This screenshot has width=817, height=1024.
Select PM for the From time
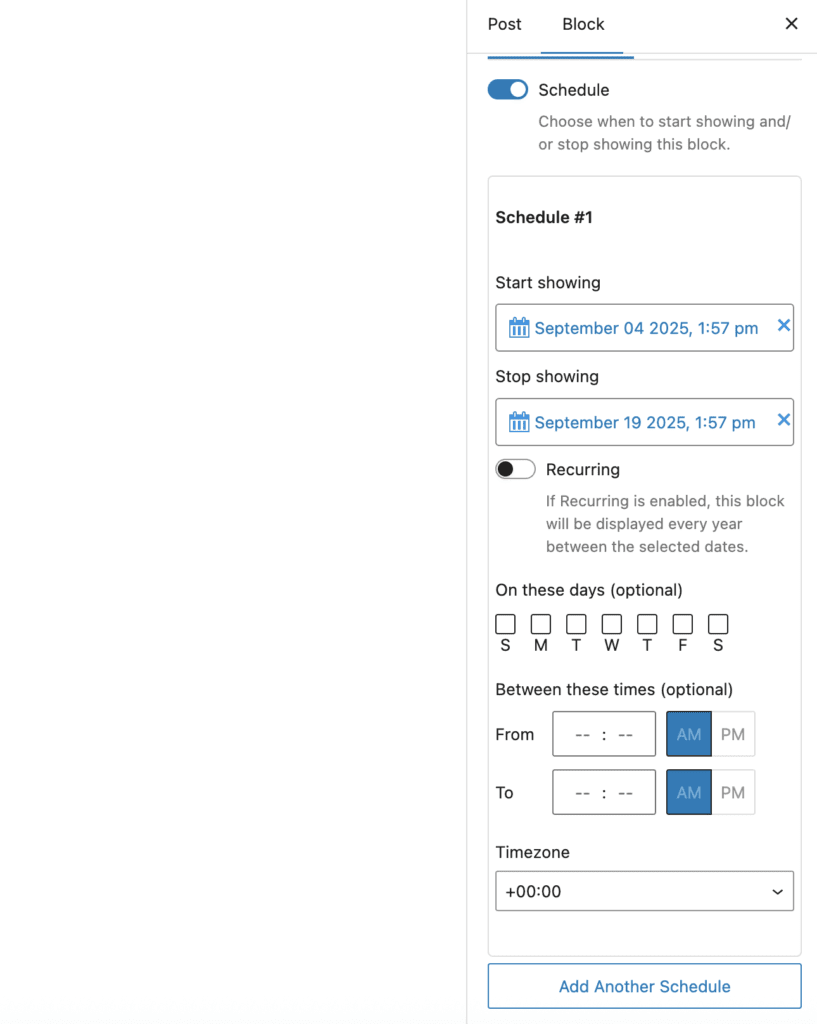coord(733,734)
